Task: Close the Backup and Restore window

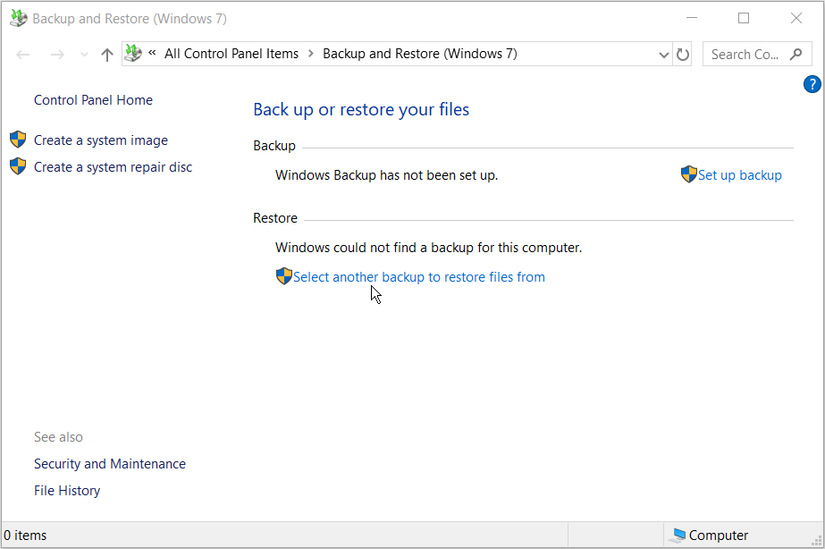Action: click(x=796, y=18)
